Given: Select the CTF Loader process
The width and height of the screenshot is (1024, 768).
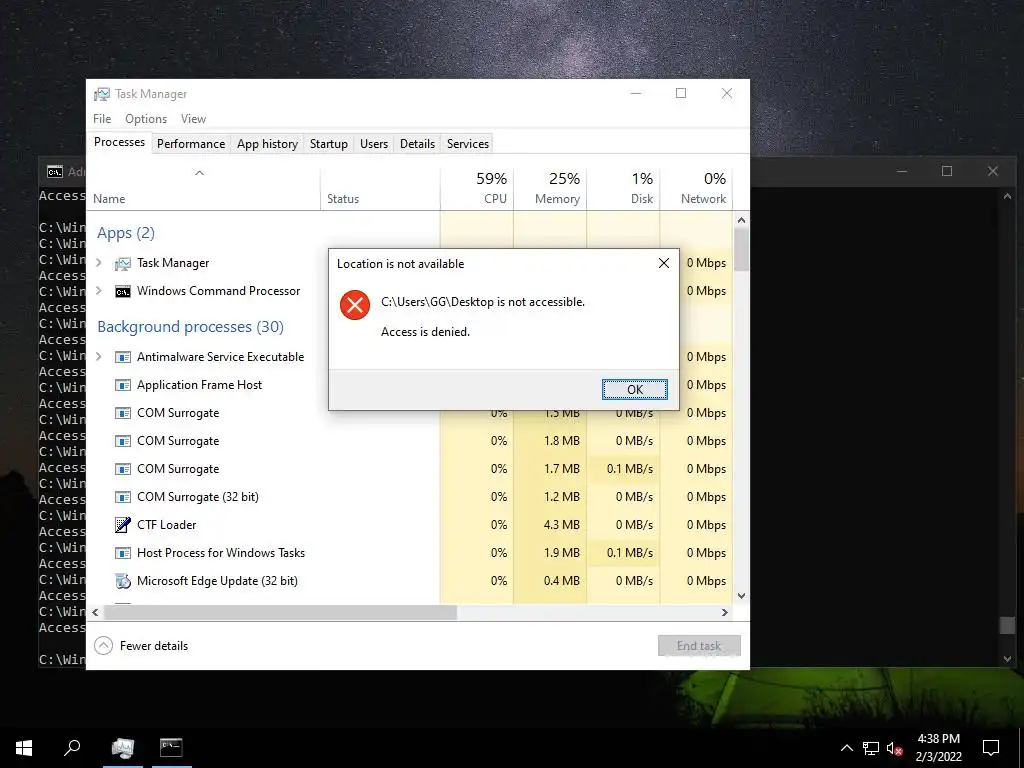Looking at the screenshot, I should coord(409,525).
